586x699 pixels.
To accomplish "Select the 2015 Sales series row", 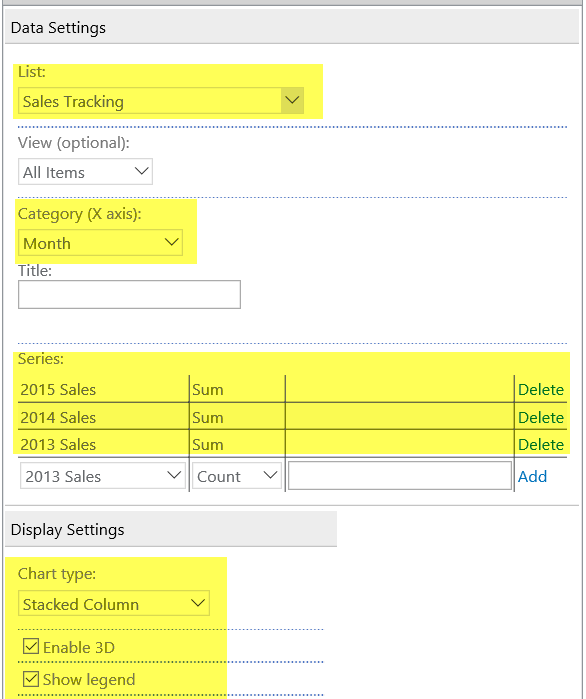I will [x=292, y=389].
